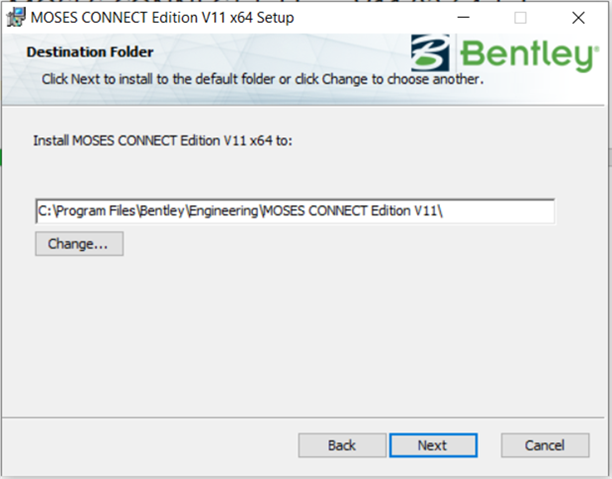The image size is (612, 479).
Task: Click the 'Install MOSES CONNECT Edition' label
Action: point(162,141)
